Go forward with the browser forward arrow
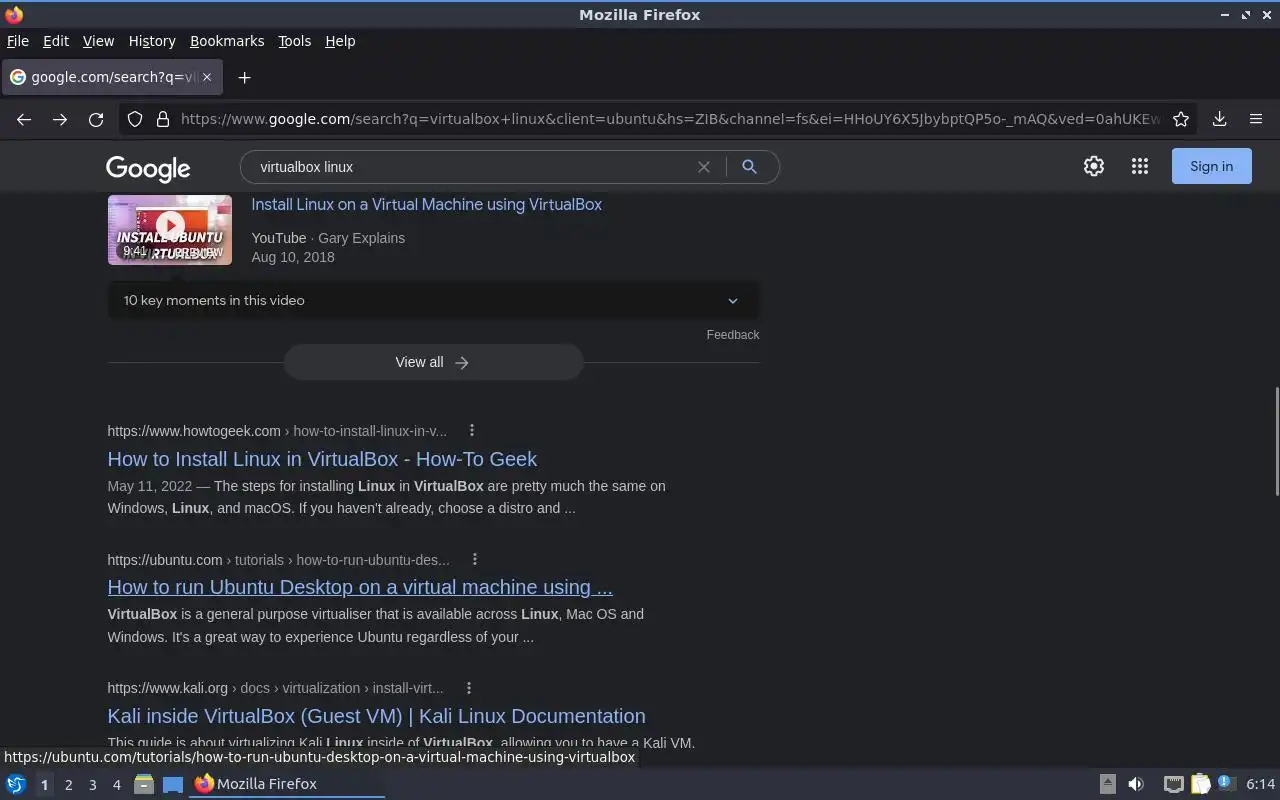This screenshot has width=1280, height=800. [60, 119]
